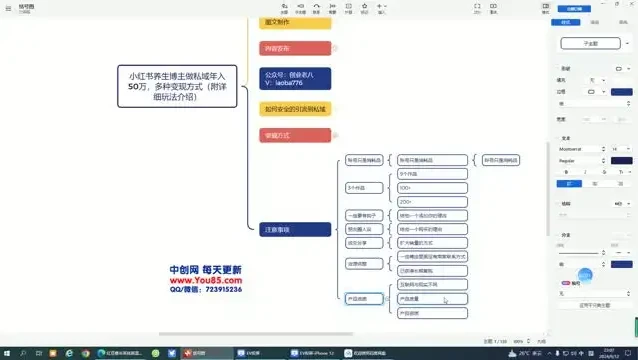Click the "100+" subtopic node

coord(432,188)
